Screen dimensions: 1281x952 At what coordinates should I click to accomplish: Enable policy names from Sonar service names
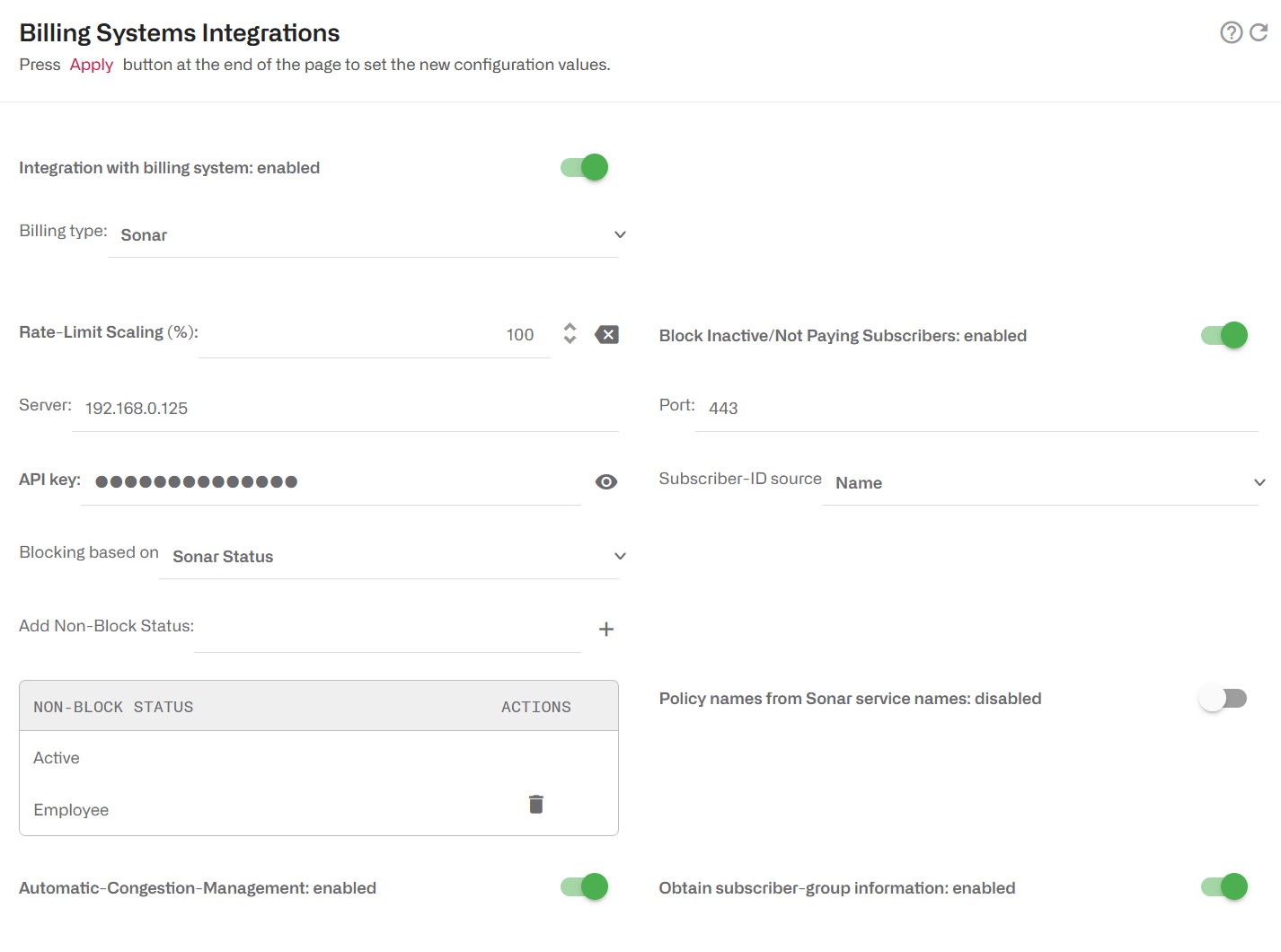[x=1224, y=698]
